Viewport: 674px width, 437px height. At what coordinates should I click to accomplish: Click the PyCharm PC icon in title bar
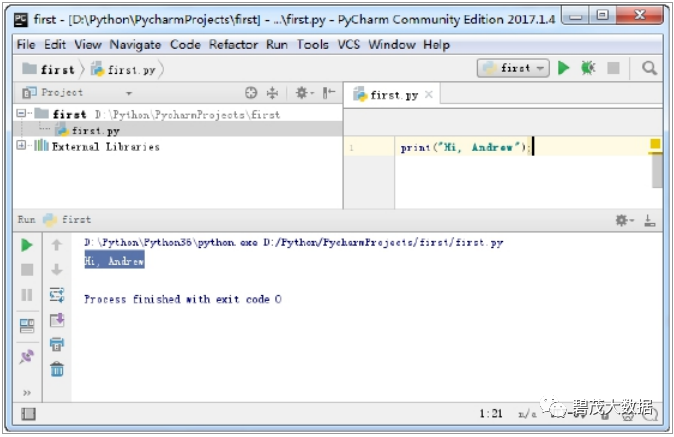[21, 19]
